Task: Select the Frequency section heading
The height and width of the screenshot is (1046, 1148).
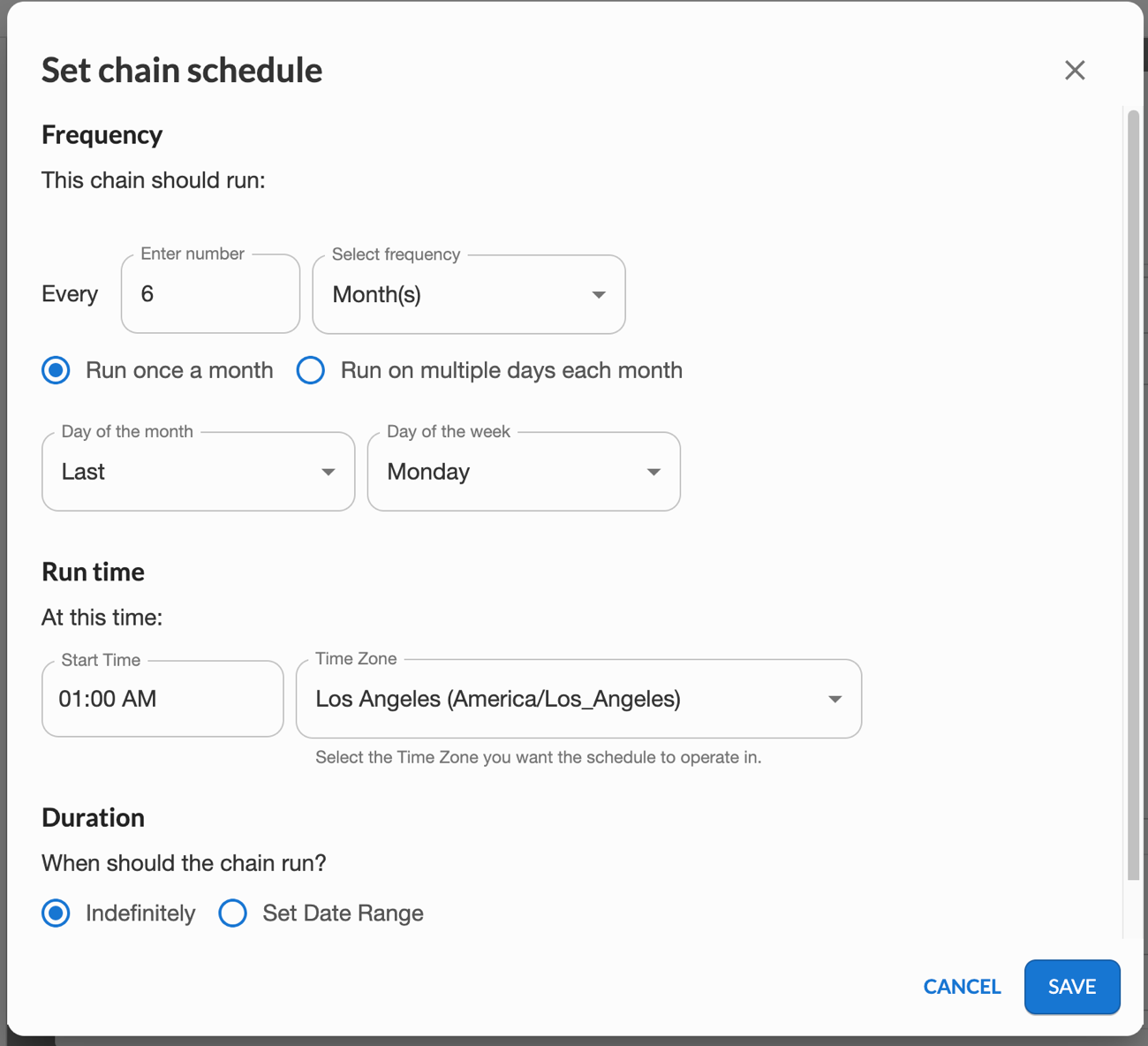Action: [102, 134]
